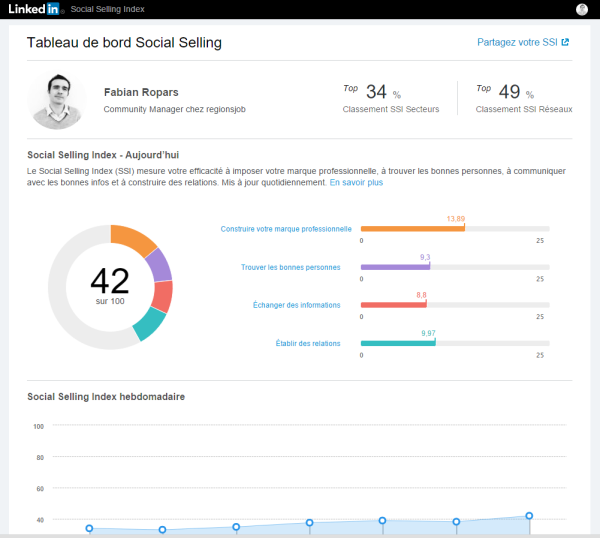This screenshot has height=538, width=600.
Task: Click the orange segment of the donut chart
Action: (x=133, y=240)
